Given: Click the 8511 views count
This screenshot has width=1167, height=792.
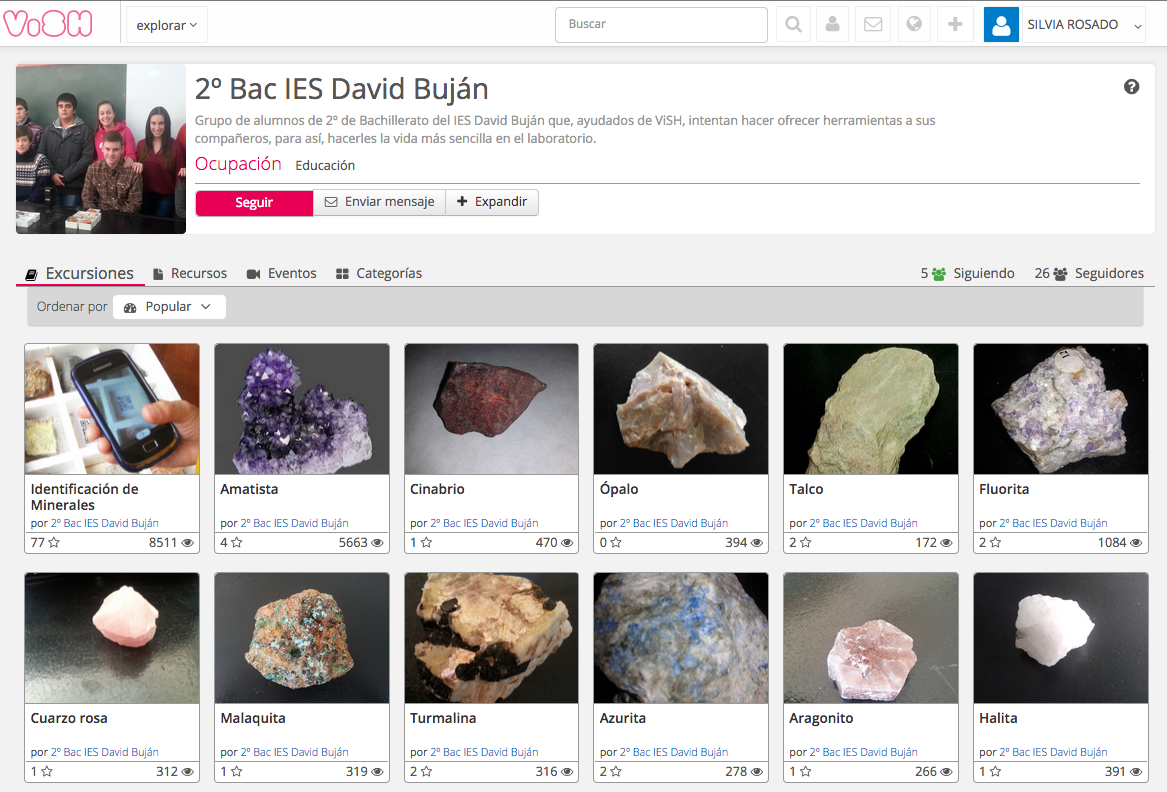Looking at the screenshot, I should click(x=163, y=543).
